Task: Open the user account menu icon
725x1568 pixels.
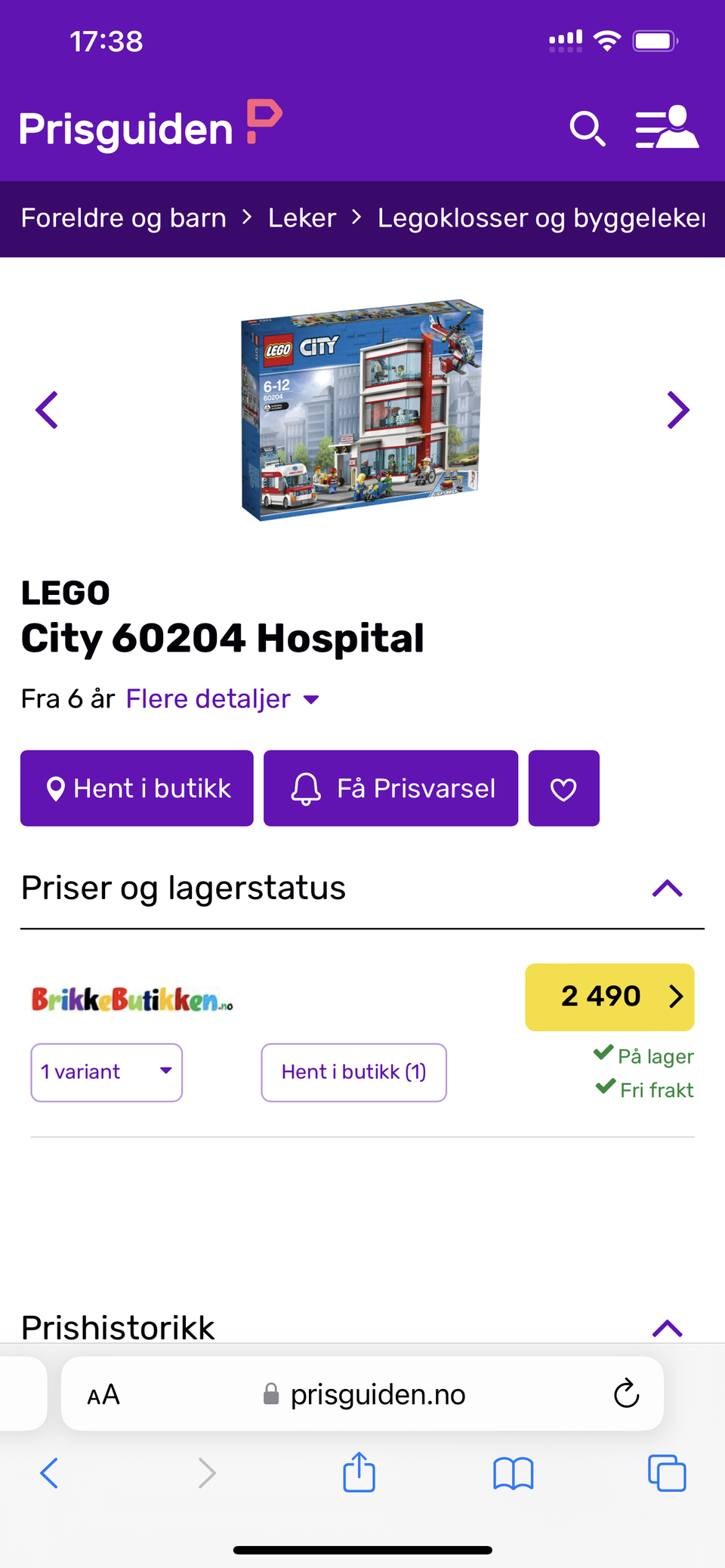Action: tap(667, 127)
